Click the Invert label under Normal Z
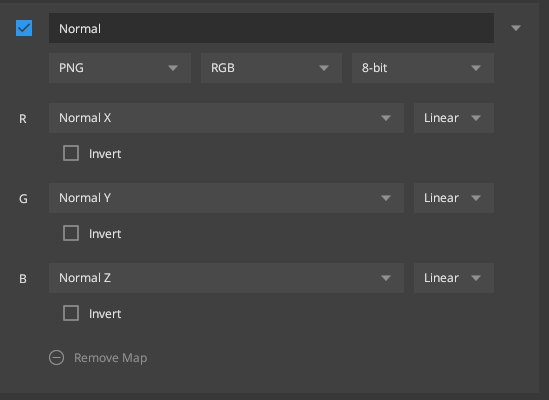This screenshot has width=549, height=400. [105, 314]
